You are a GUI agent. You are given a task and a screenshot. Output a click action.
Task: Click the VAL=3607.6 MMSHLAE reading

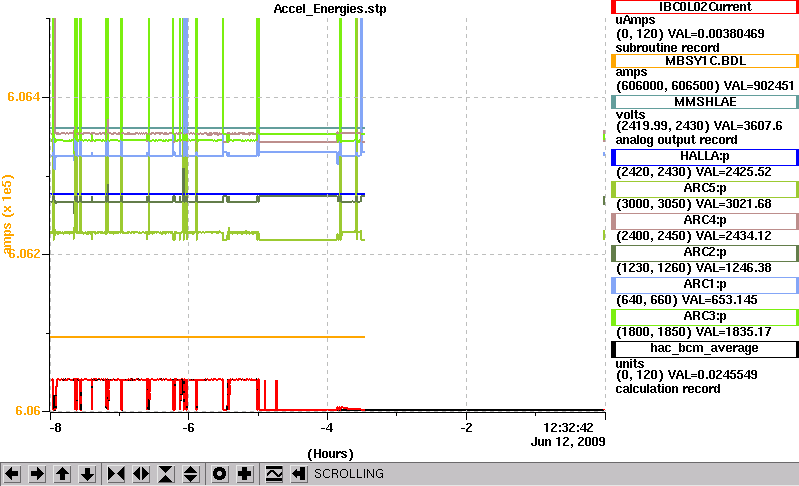click(748, 126)
